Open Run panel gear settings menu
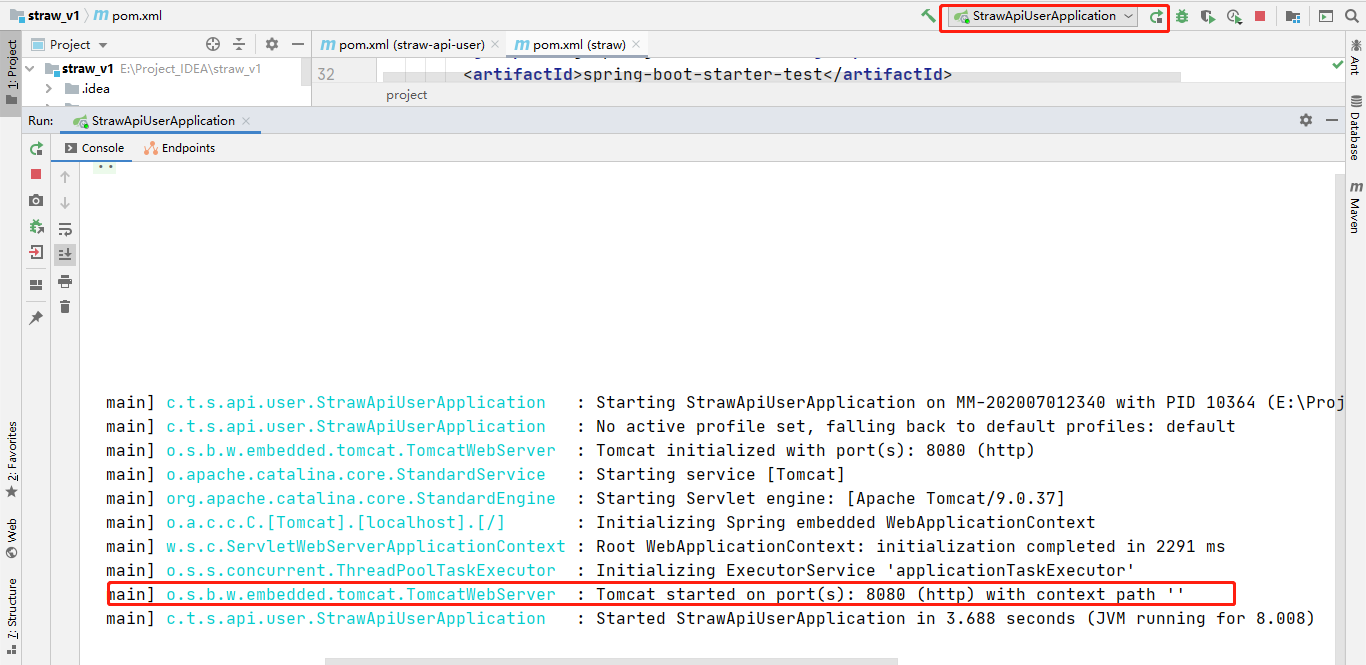This screenshot has height=665, width=1366. (x=1305, y=120)
